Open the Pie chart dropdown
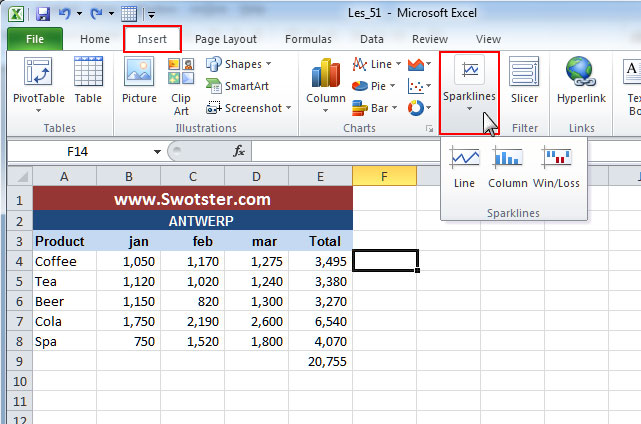Viewport: 641px width, 424px height. [373, 86]
